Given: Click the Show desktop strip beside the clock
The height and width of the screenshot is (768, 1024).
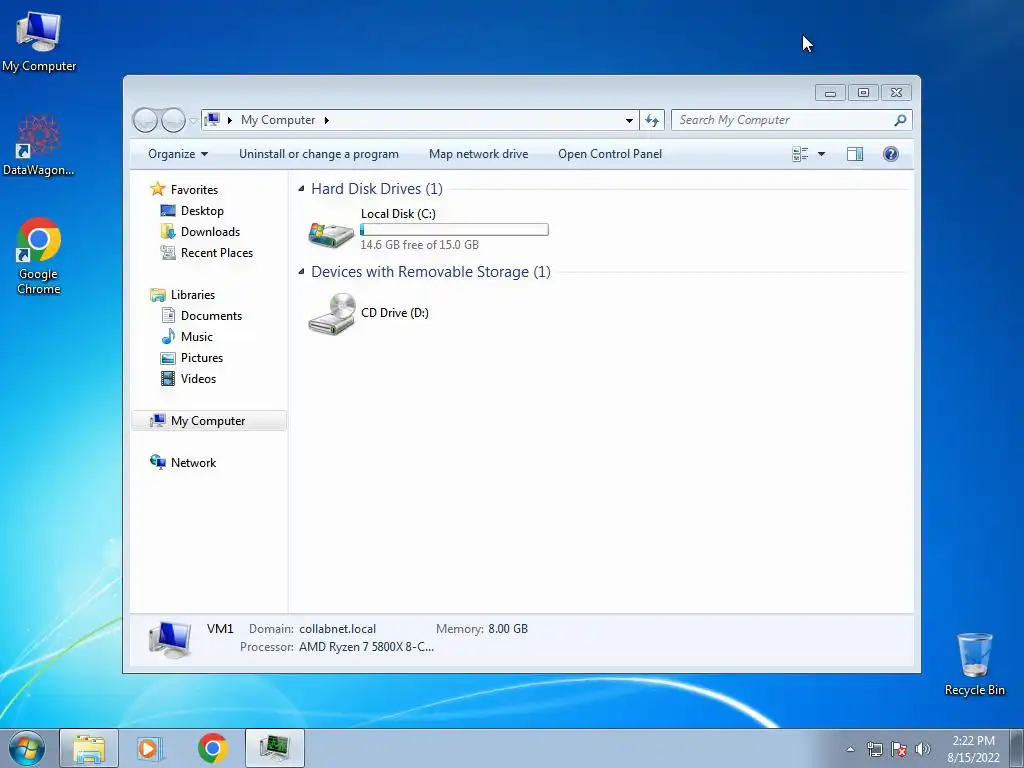Looking at the screenshot, I should point(1017,748).
